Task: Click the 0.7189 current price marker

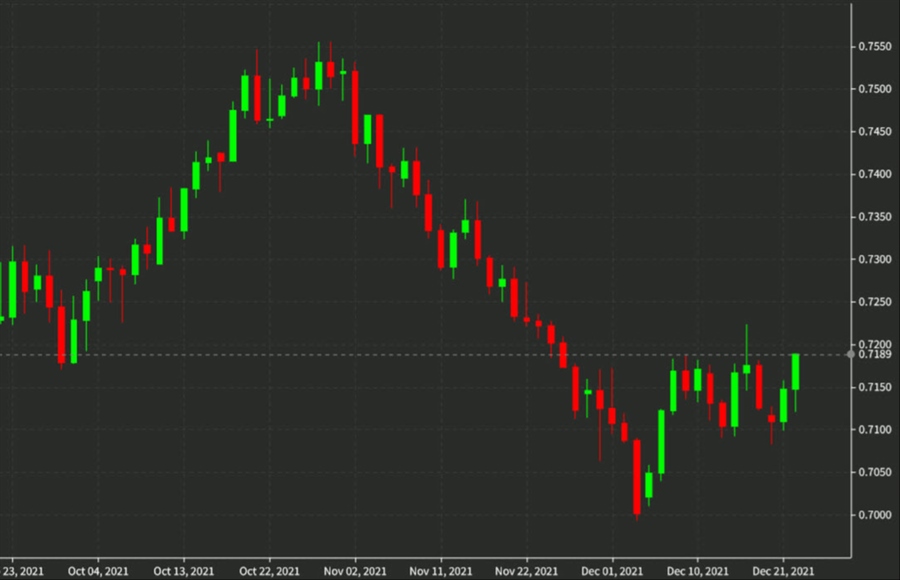Action: tap(875, 352)
